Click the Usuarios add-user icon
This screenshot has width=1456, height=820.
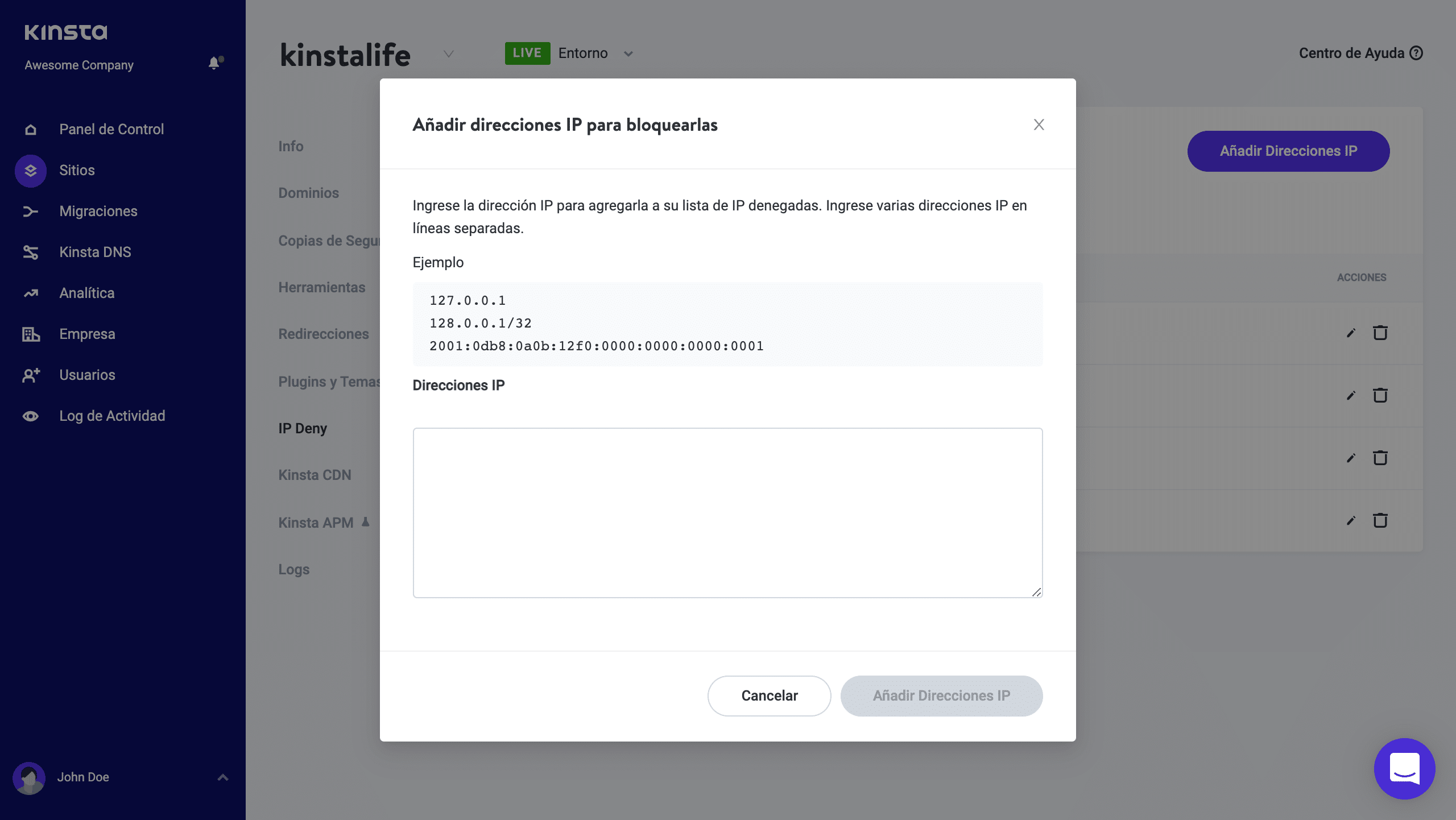pos(31,375)
